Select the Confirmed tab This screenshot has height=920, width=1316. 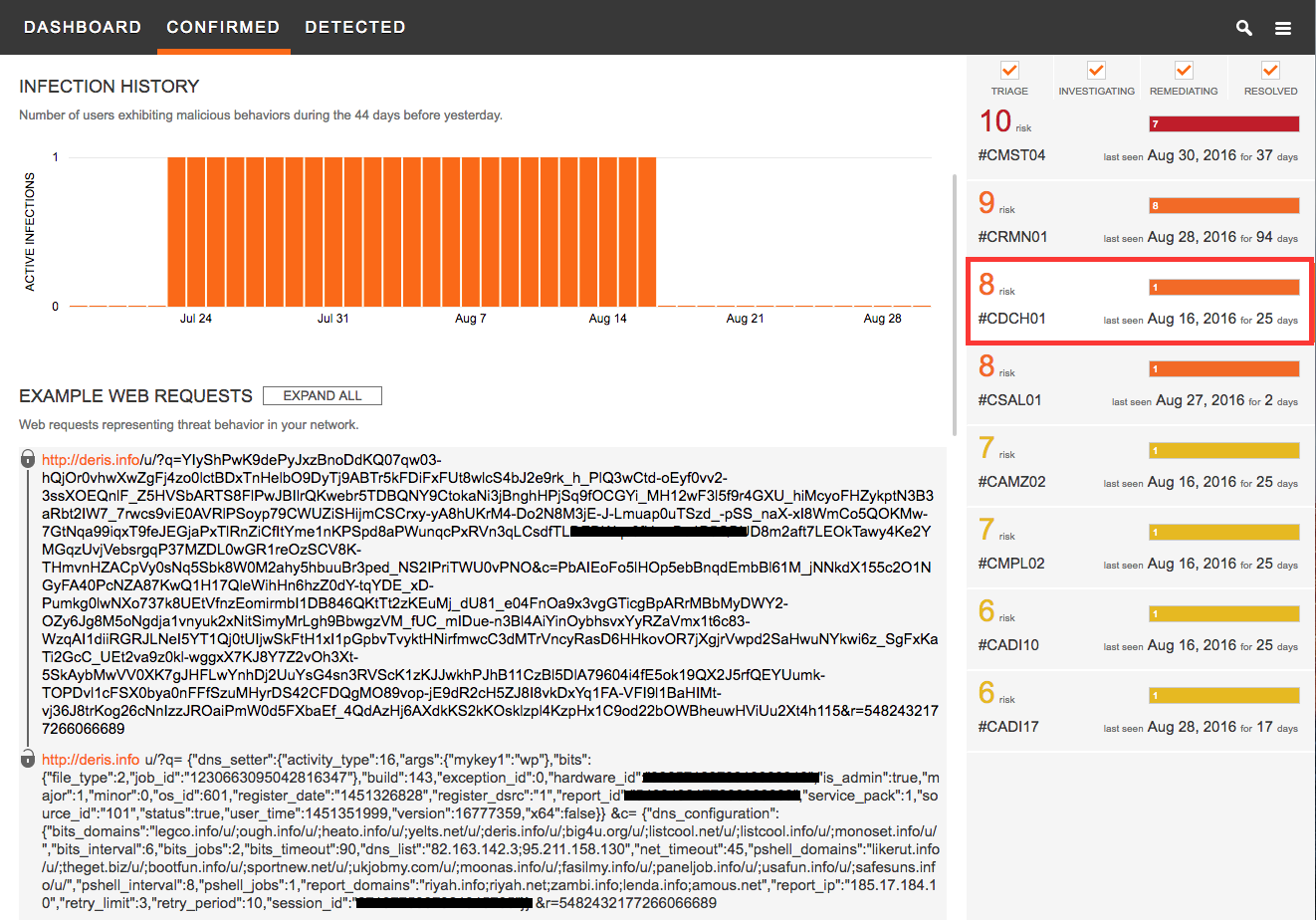pyautogui.click(x=223, y=27)
